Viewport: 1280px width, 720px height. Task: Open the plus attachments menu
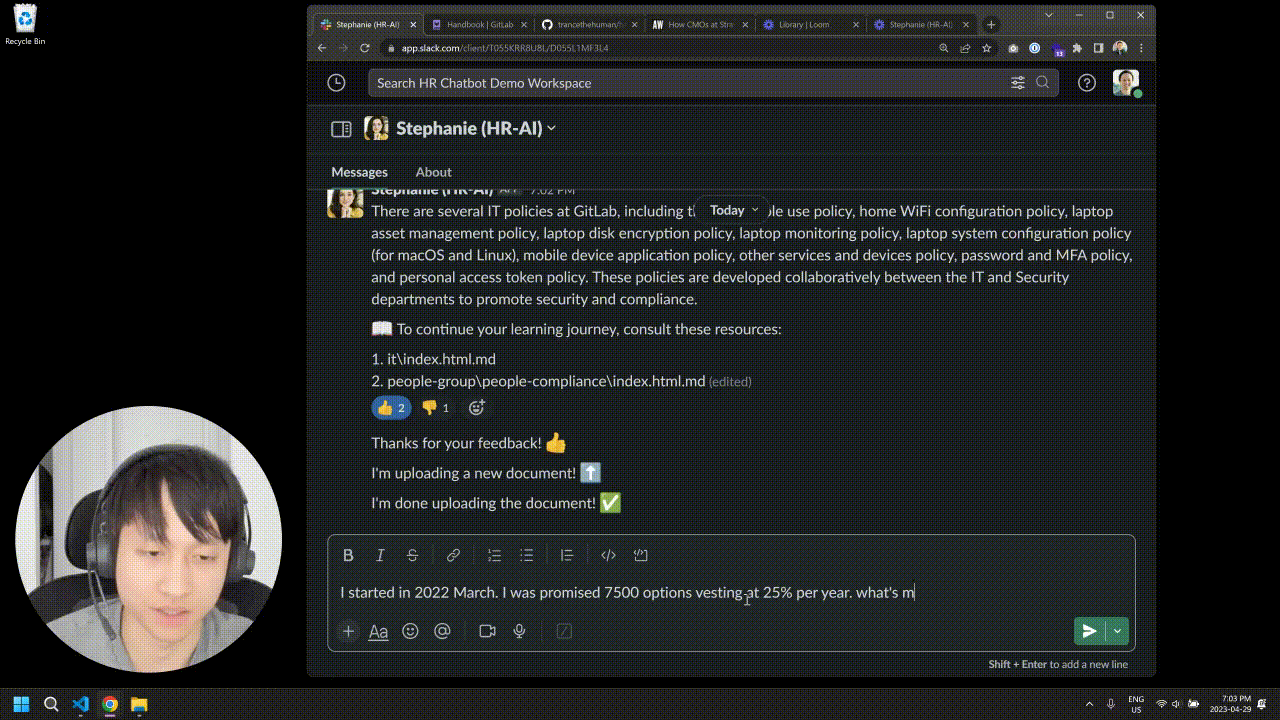[x=348, y=631]
